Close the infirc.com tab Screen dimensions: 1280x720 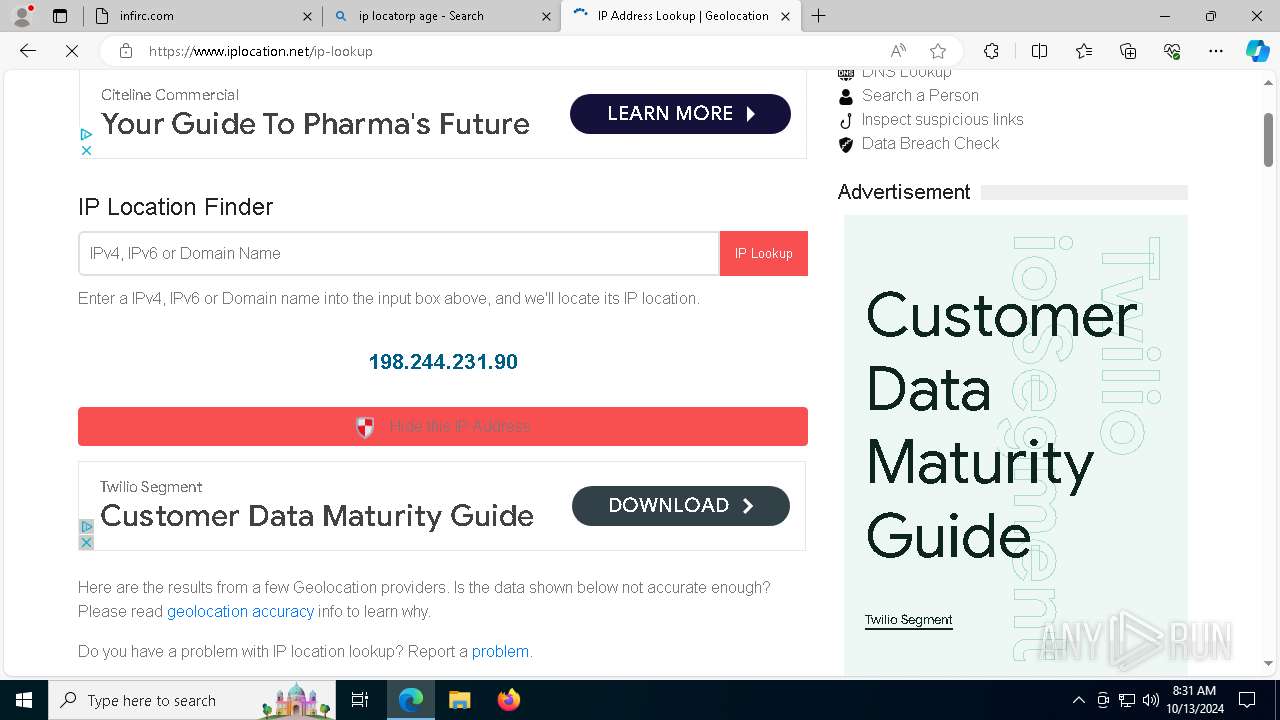click(307, 16)
